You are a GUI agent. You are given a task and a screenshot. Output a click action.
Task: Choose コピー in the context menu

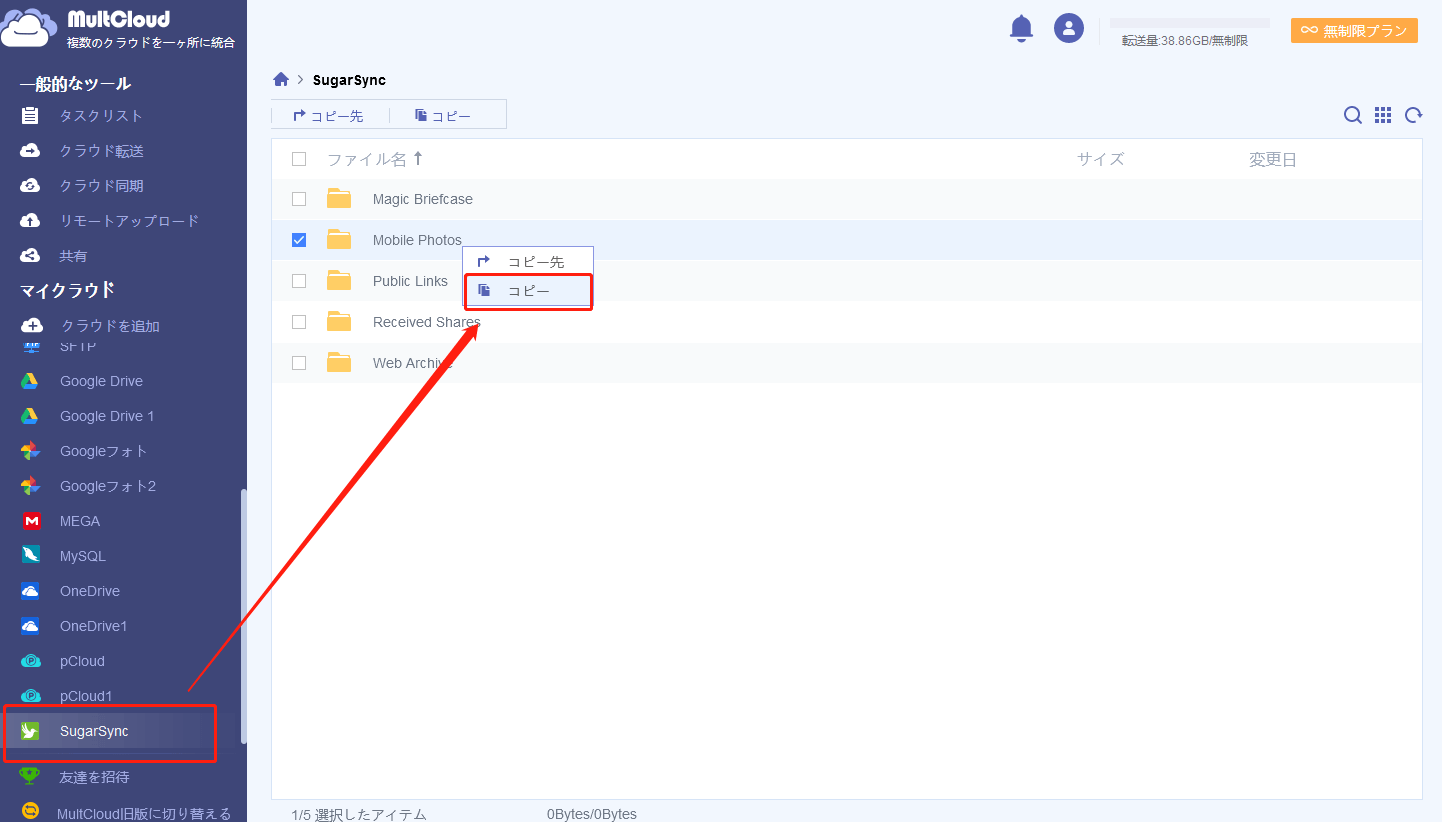coord(528,291)
